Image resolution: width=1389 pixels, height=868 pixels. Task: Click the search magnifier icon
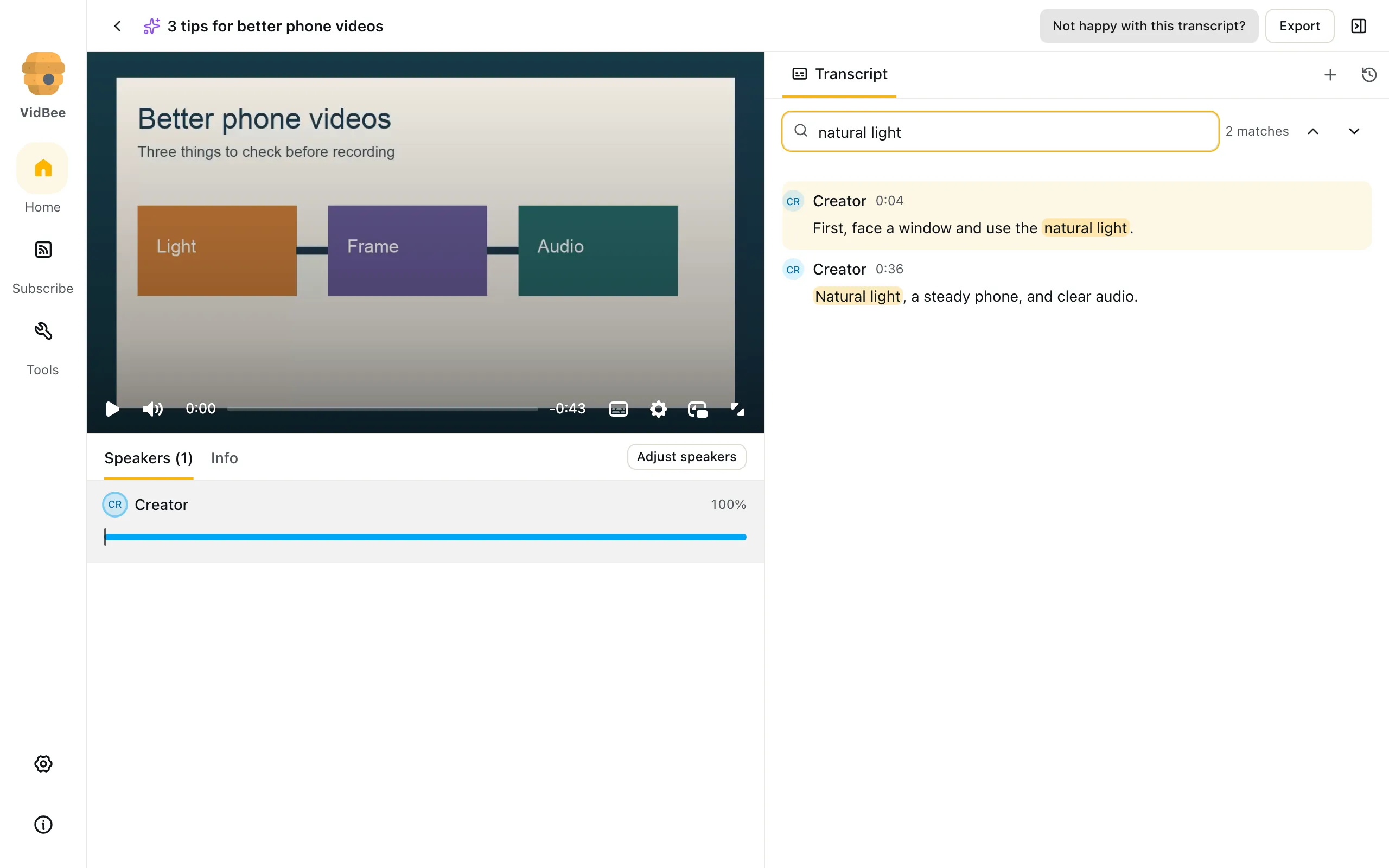[x=801, y=131]
